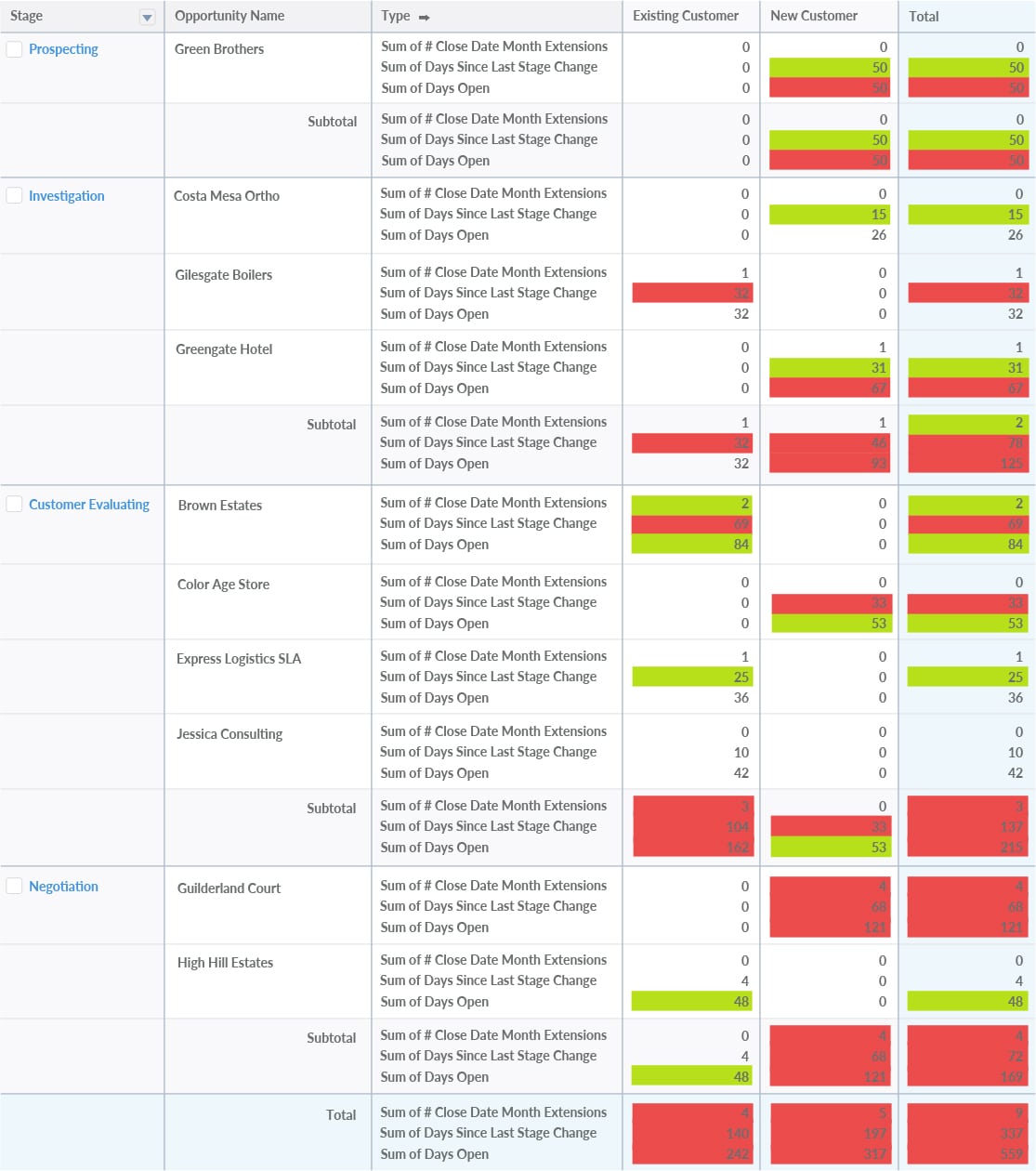1036x1171 pixels.
Task: Select the Express Logistics SLA row label
Action: coord(239,659)
